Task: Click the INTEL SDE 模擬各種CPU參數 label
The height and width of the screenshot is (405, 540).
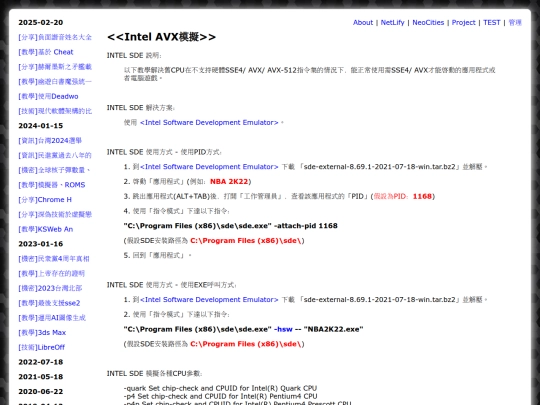Action: pos(154,374)
